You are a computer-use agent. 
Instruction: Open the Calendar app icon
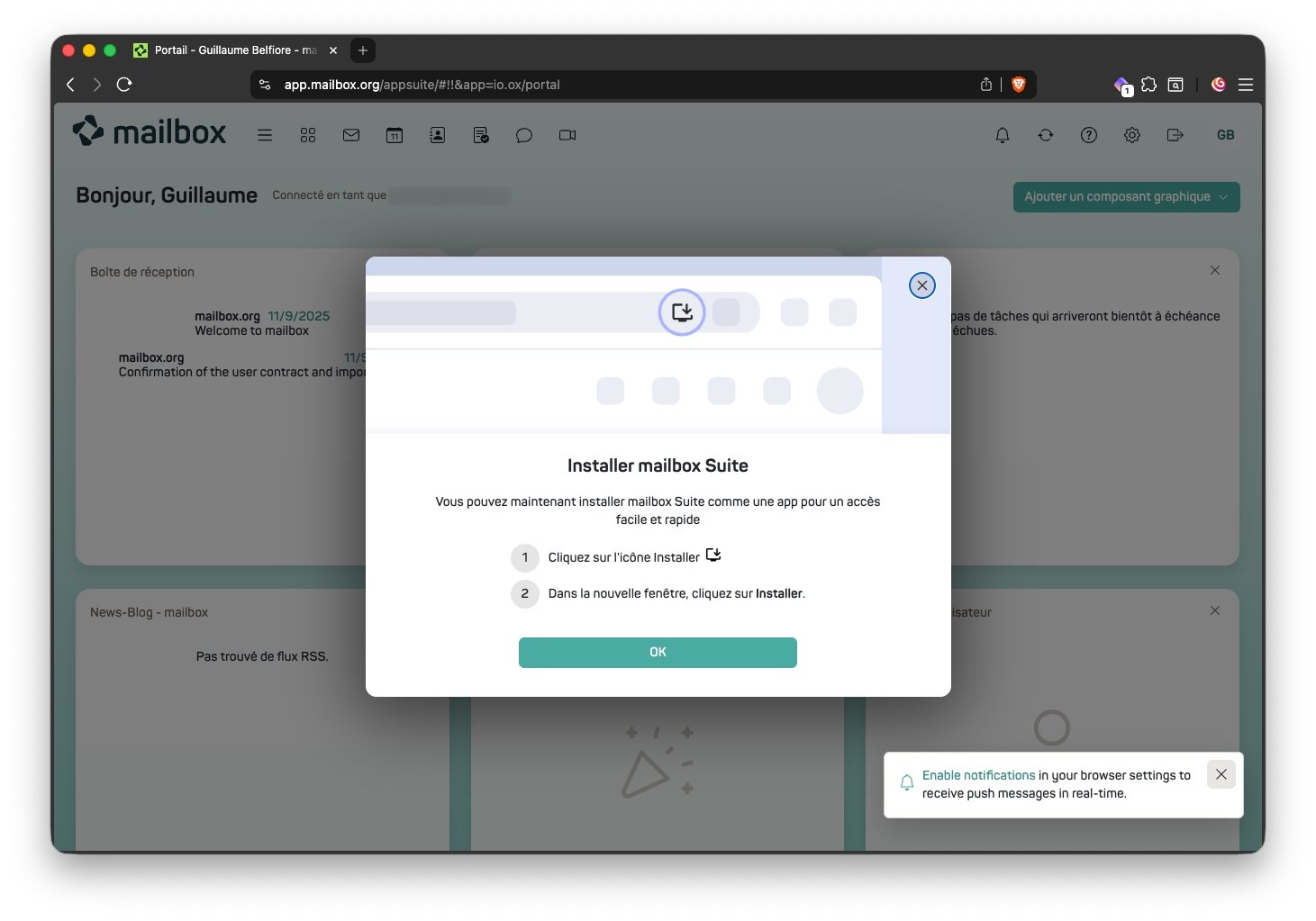[x=395, y=135]
